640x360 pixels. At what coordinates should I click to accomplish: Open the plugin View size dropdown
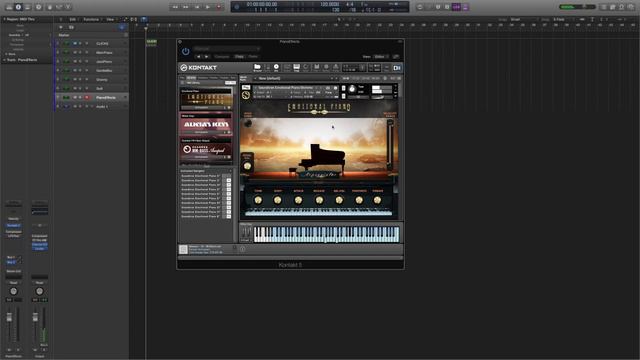[x=380, y=57]
